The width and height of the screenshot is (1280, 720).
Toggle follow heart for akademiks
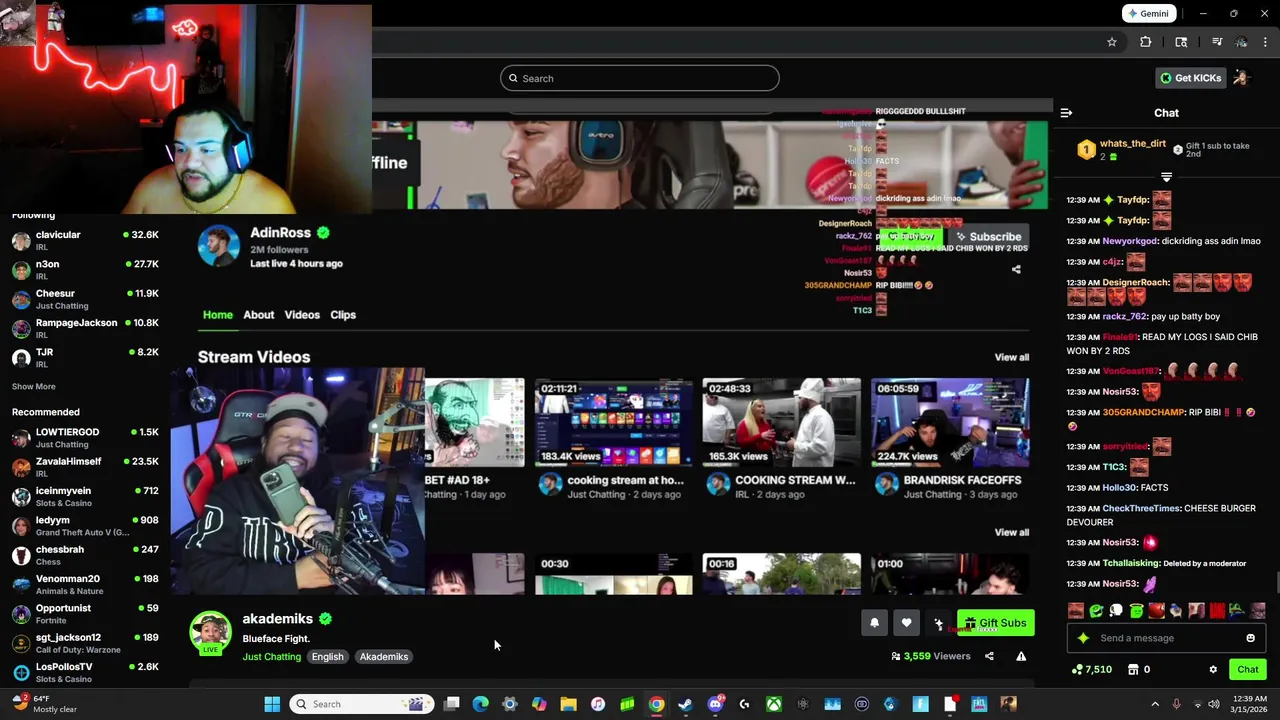[906, 623]
